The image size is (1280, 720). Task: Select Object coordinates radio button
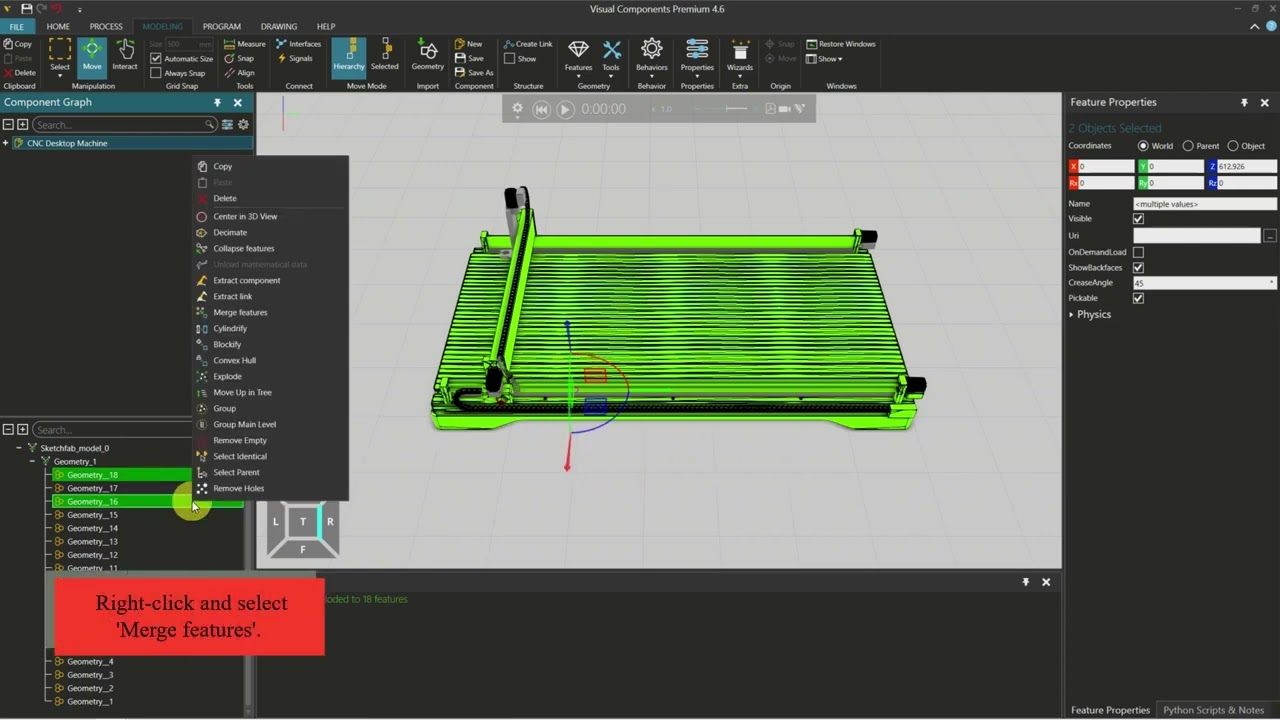(x=1233, y=146)
